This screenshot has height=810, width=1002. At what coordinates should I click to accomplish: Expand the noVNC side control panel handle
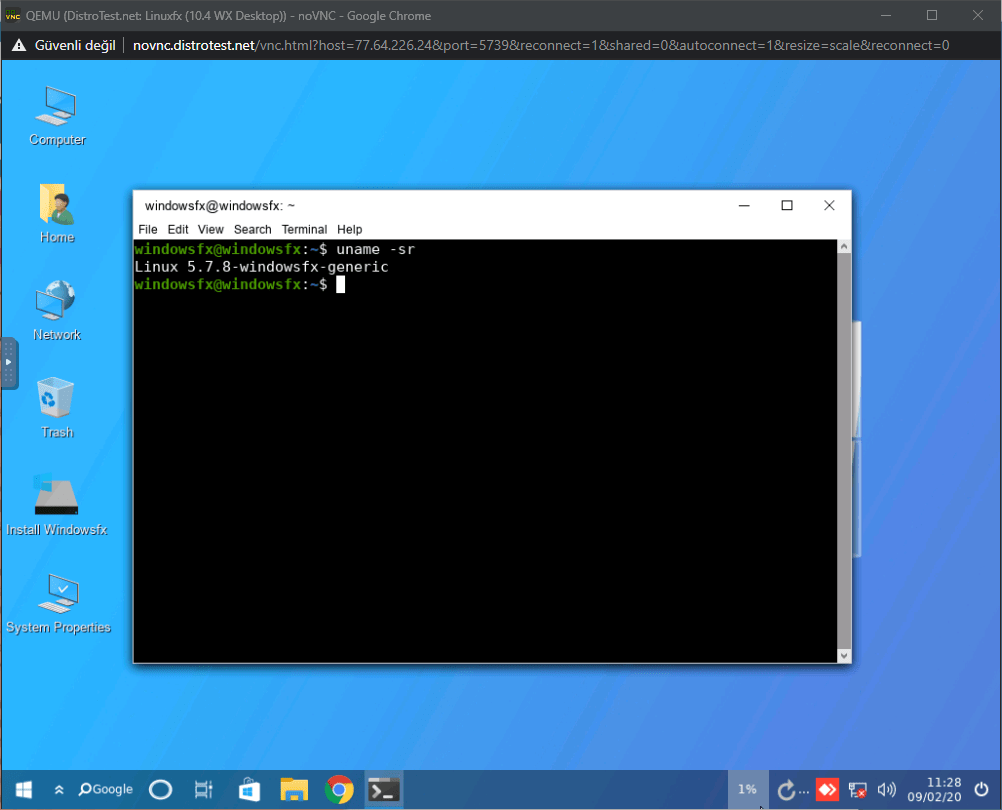pyautogui.click(x=9, y=363)
